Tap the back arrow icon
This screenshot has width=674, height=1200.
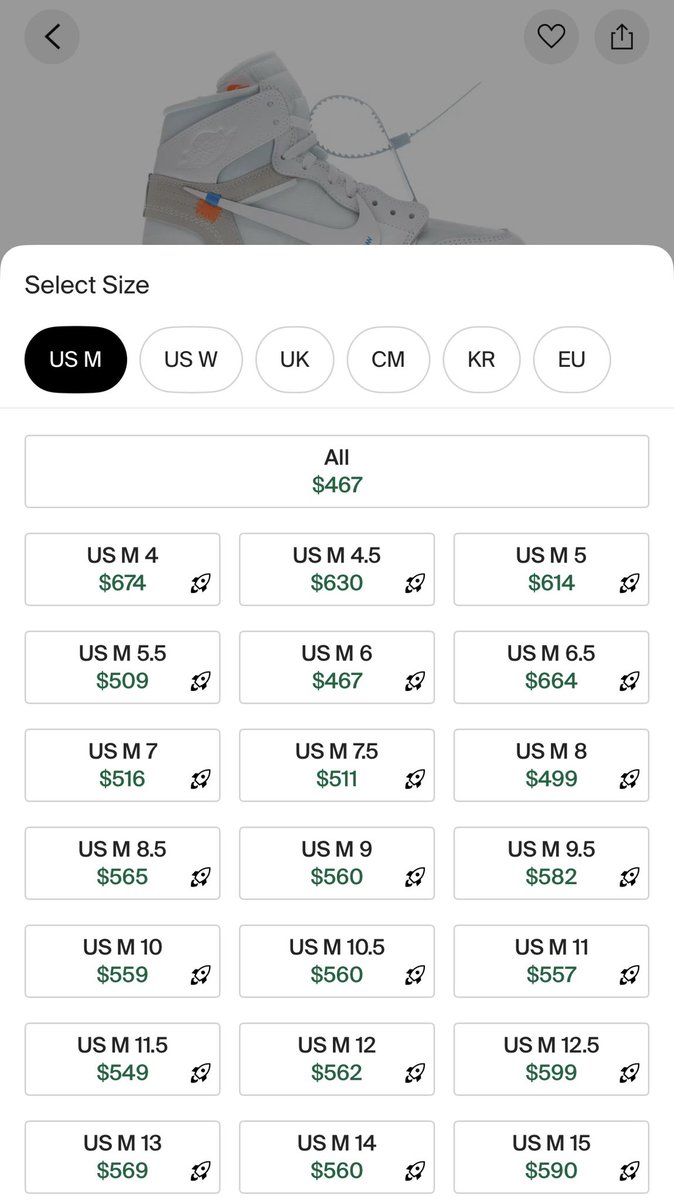(52, 37)
